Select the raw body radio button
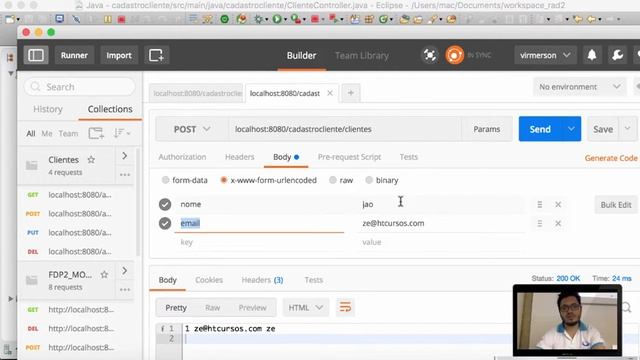This screenshot has height=360, width=640. pyautogui.click(x=333, y=180)
